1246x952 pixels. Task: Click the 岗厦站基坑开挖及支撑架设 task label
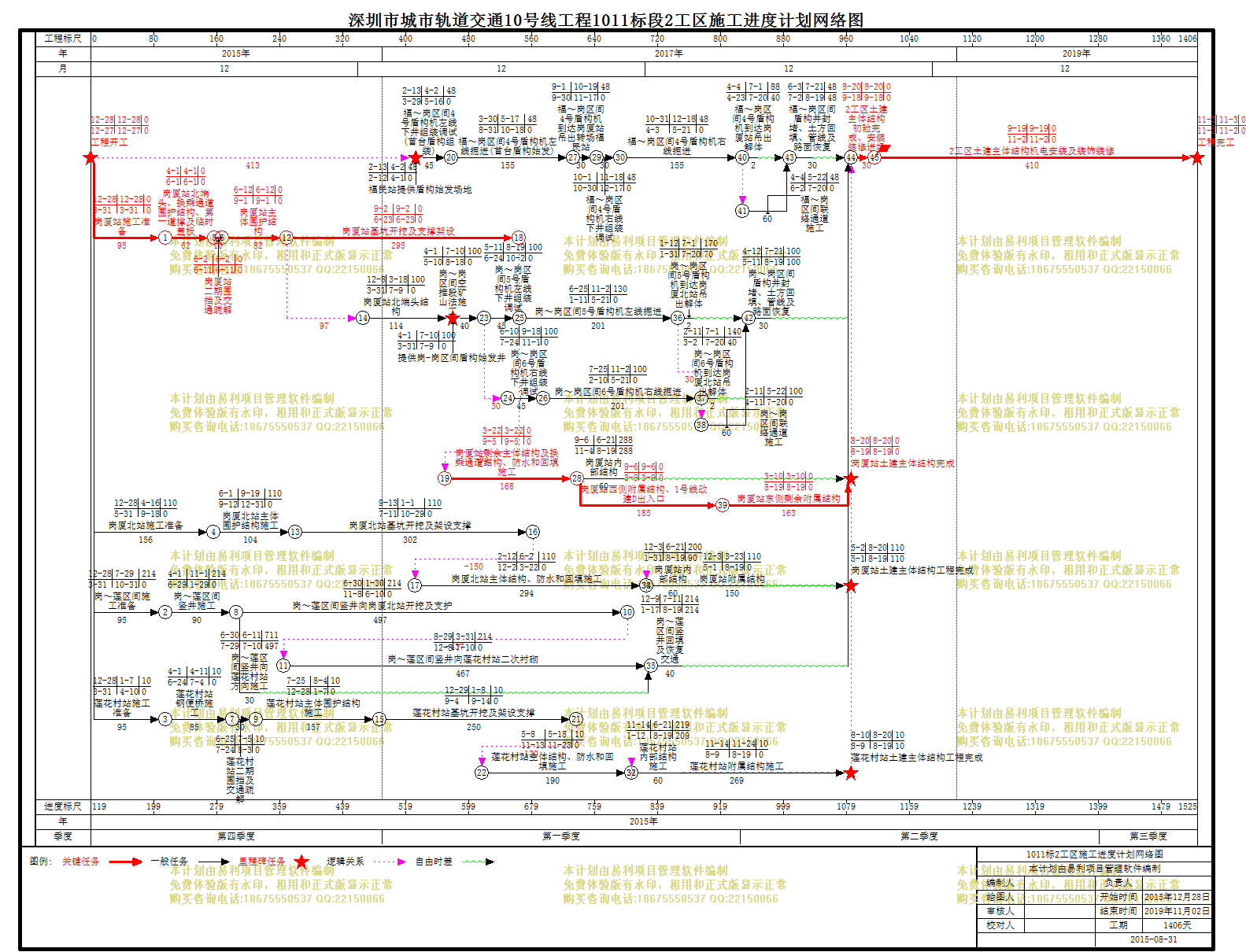tap(398, 231)
